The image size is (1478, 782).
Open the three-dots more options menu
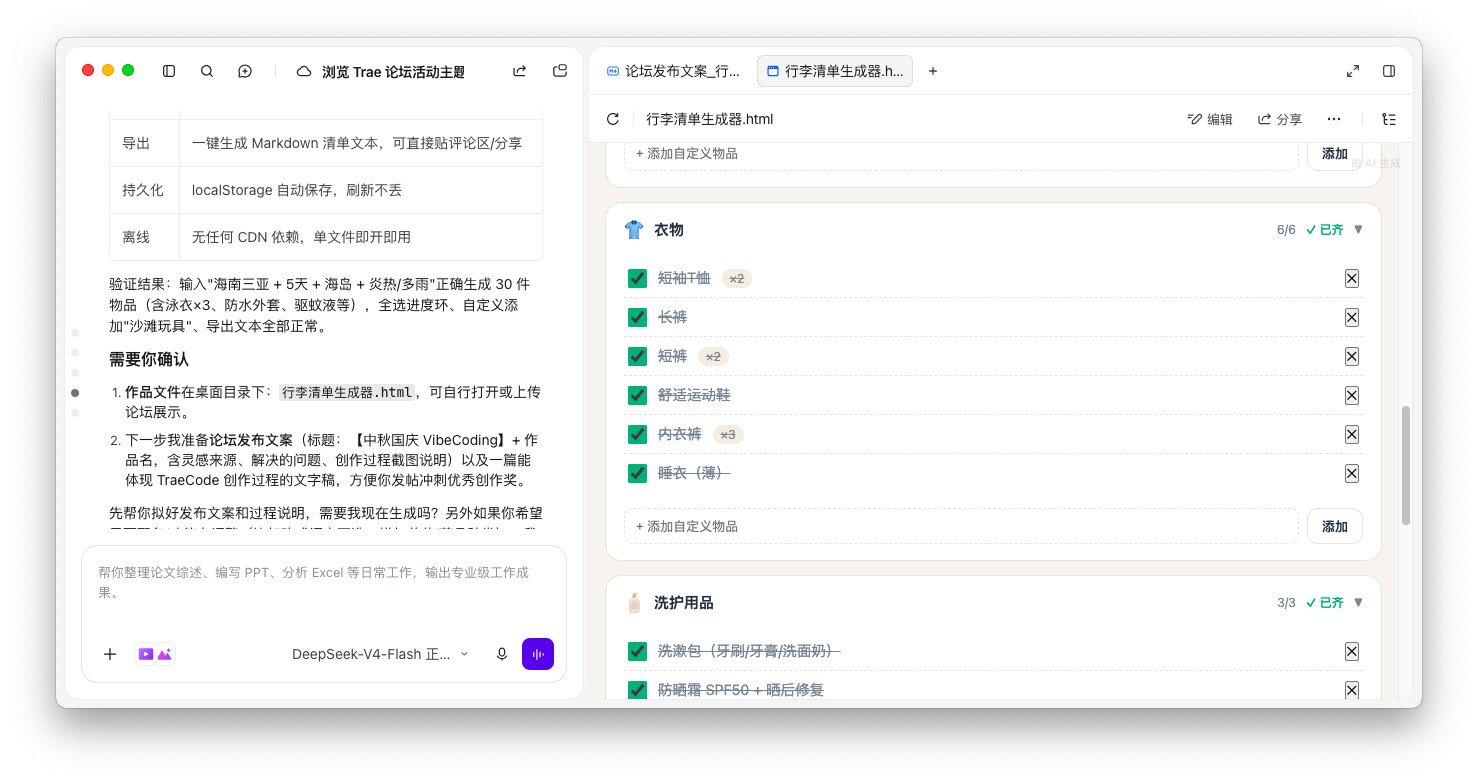tap(1334, 119)
